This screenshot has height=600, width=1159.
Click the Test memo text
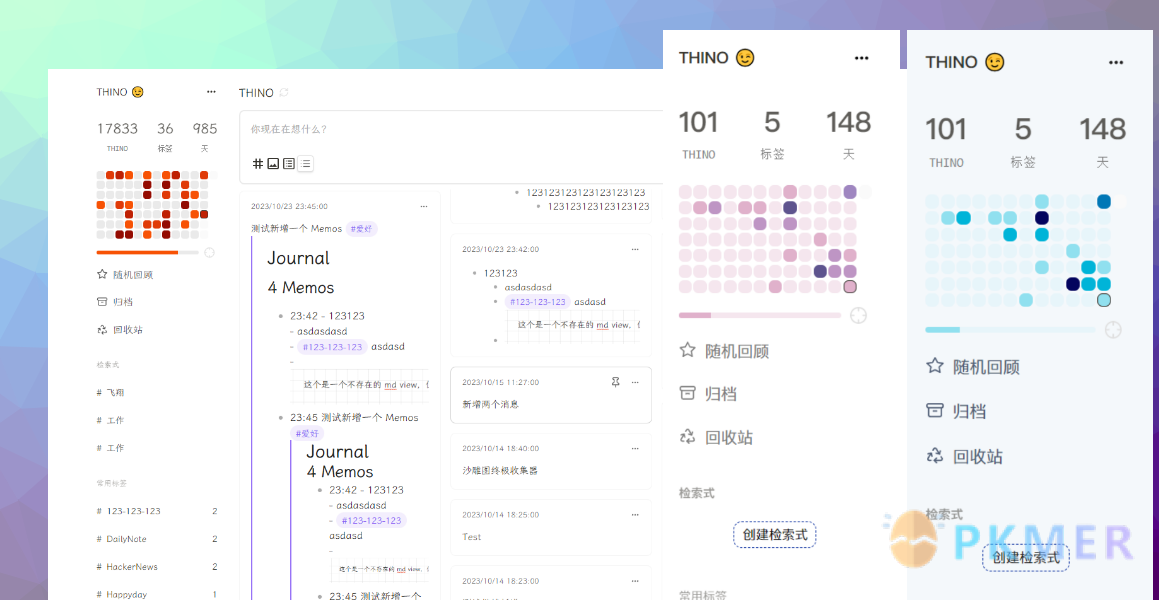coord(472,536)
